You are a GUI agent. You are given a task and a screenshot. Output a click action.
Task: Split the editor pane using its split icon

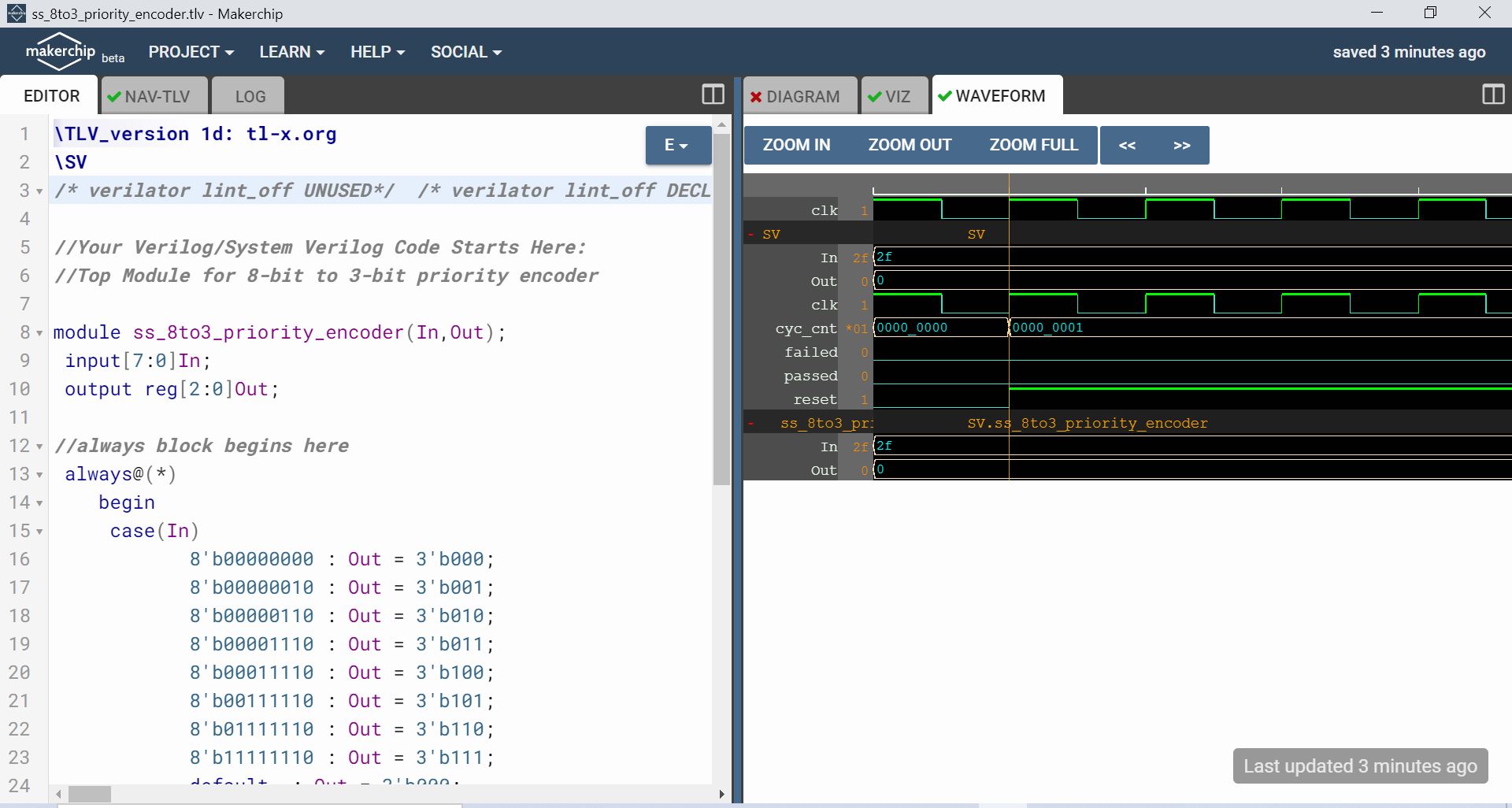711,95
